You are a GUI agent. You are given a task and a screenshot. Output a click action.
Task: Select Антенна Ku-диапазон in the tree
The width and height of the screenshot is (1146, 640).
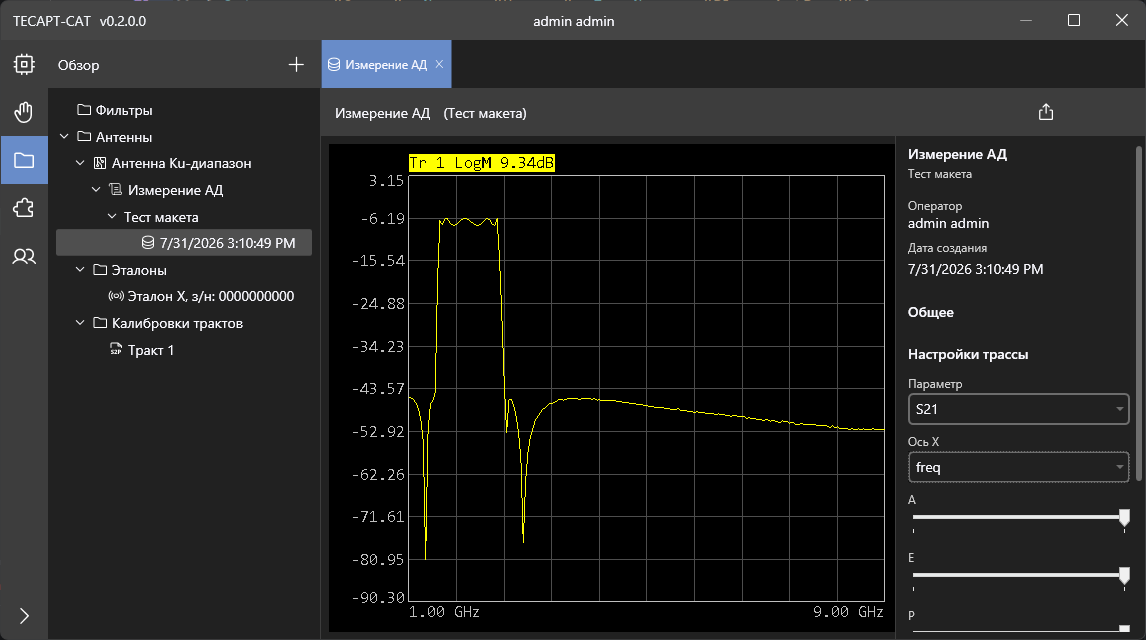coord(172,164)
